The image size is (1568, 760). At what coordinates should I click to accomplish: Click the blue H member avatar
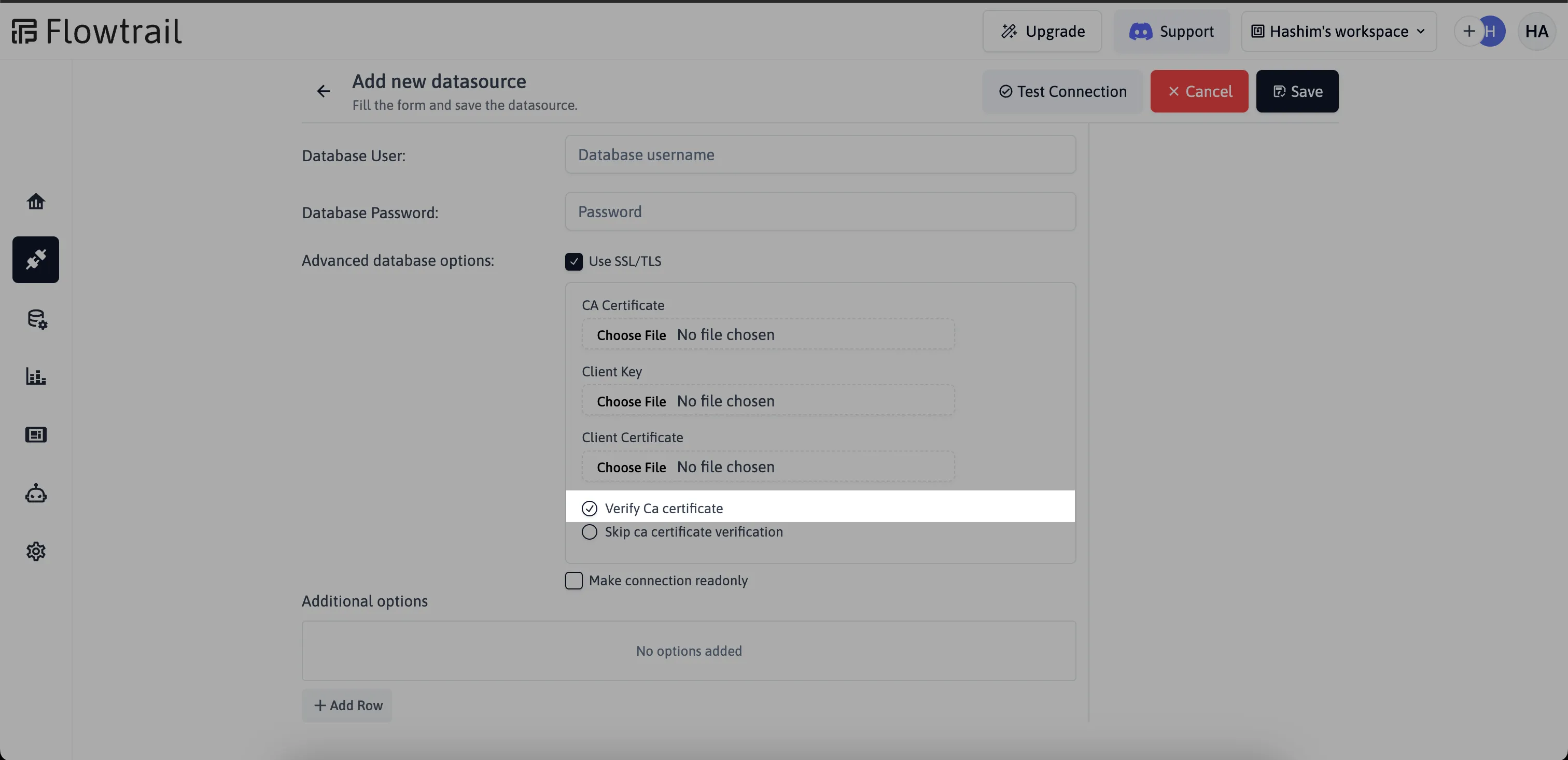coord(1491,31)
